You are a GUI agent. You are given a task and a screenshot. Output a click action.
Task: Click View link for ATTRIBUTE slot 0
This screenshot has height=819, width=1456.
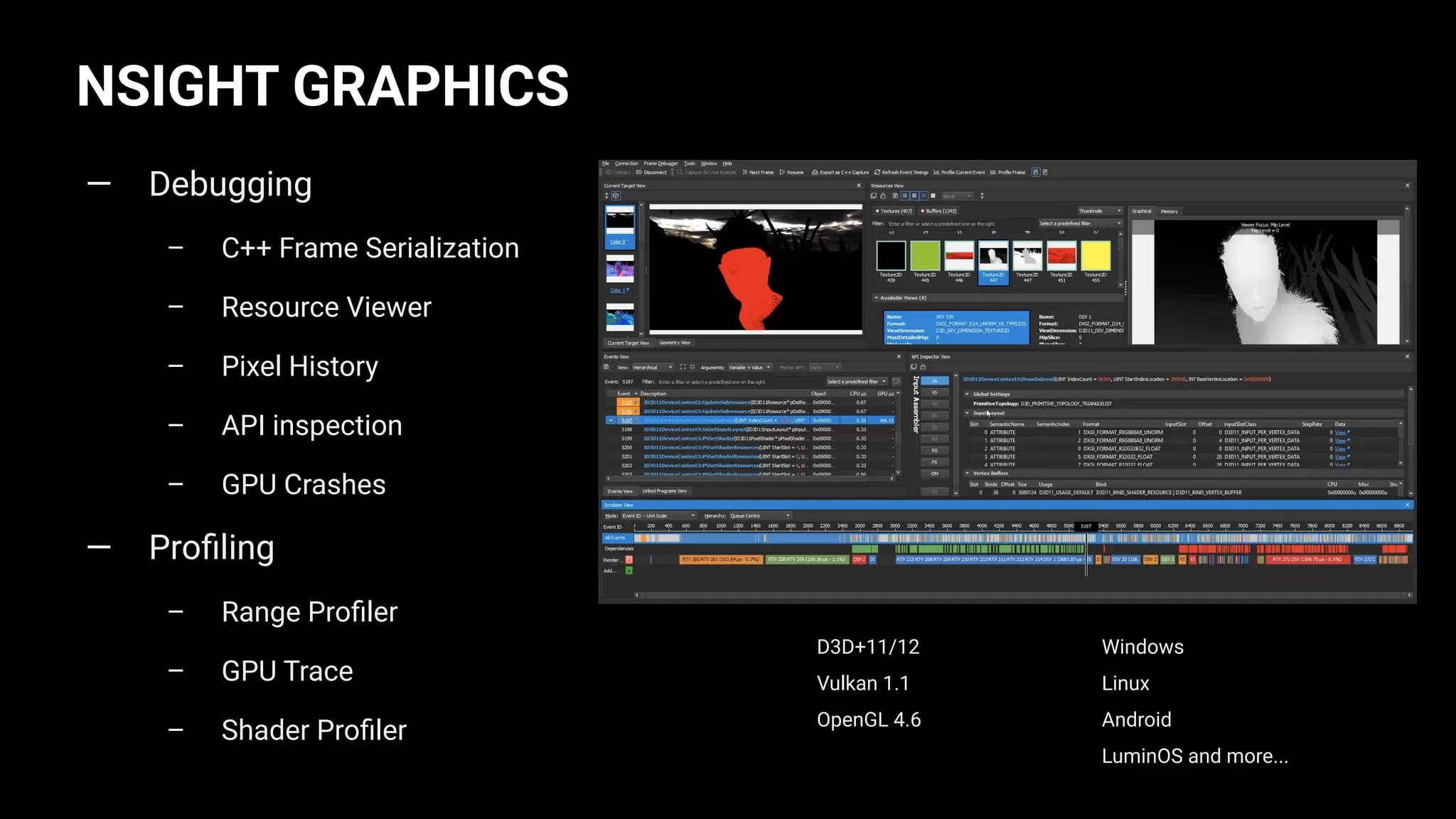1340,432
